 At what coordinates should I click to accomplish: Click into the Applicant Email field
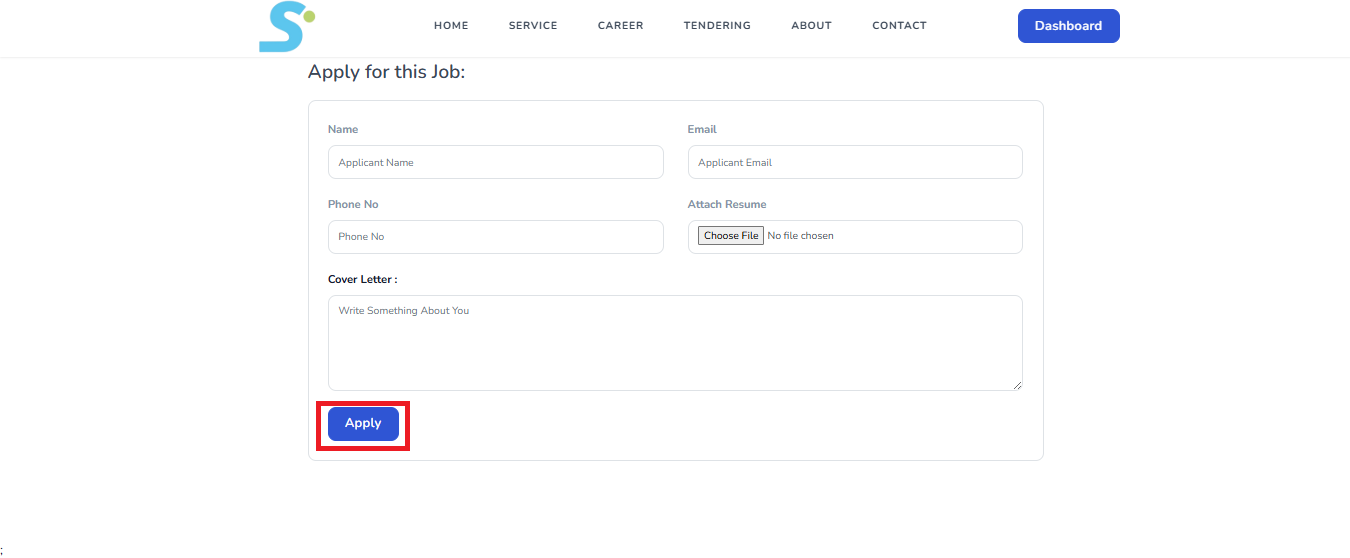pyautogui.click(x=855, y=162)
